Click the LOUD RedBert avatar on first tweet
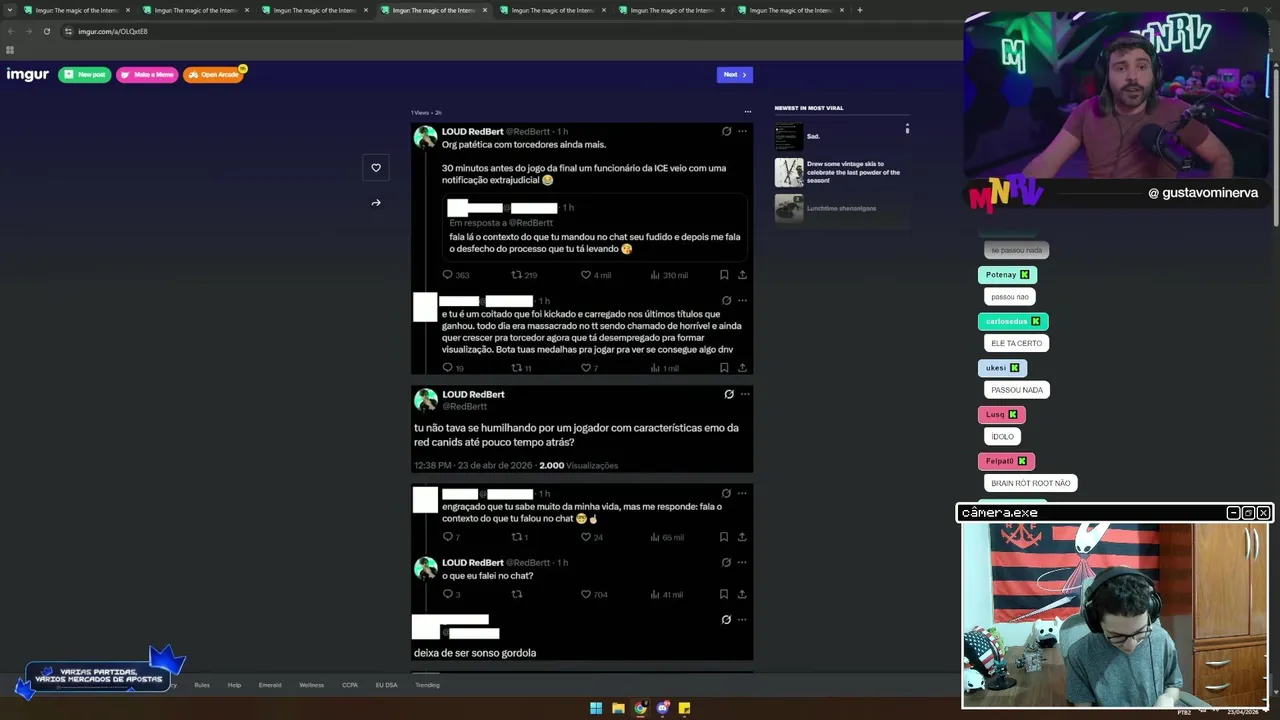Viewport: 1280px width, 720px height. coord(426,137)
